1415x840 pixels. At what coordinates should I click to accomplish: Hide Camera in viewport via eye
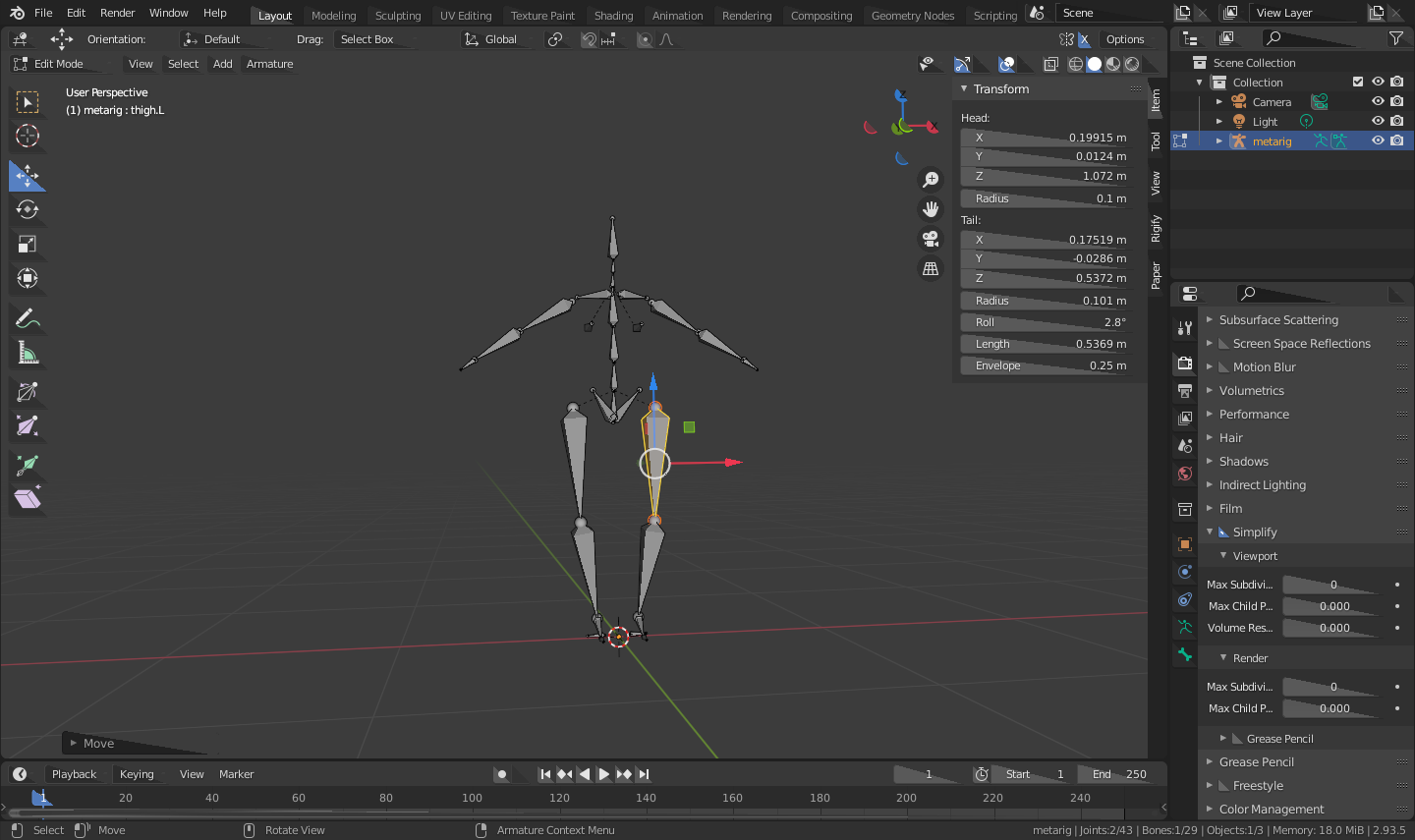point(1378,101)
